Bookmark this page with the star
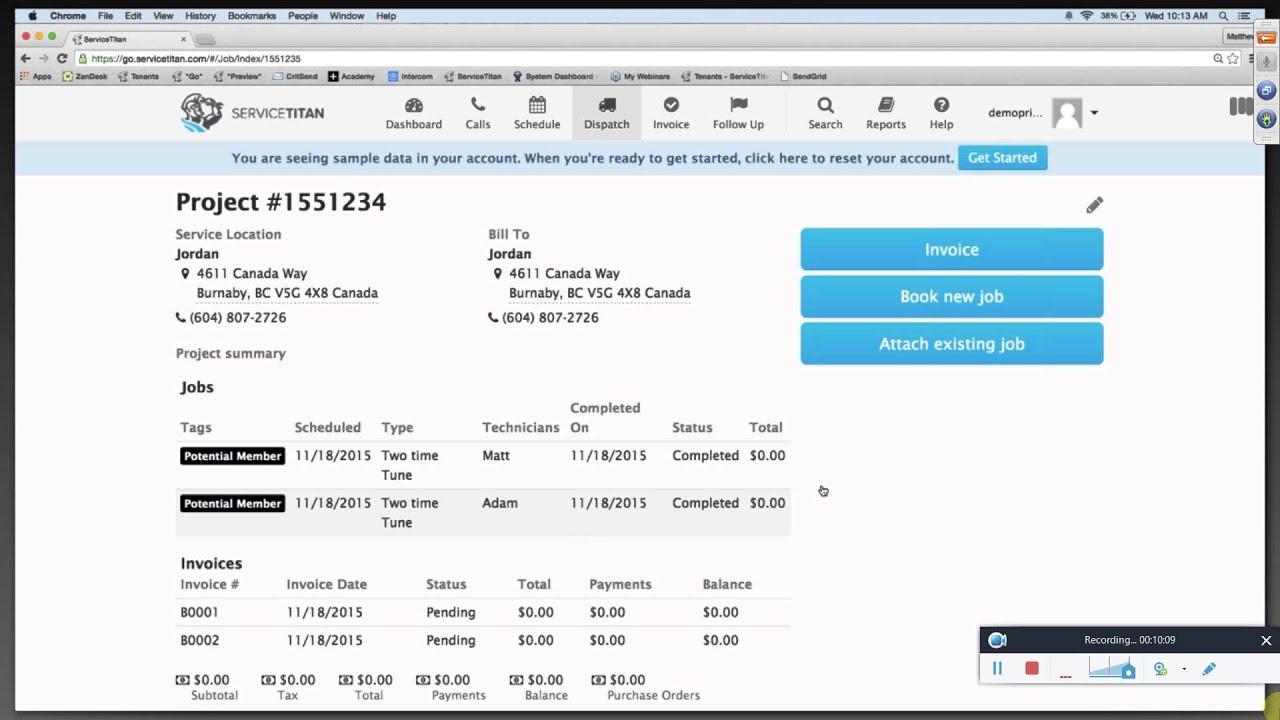Screen dimensions: 1280x720 [1233, 58]
